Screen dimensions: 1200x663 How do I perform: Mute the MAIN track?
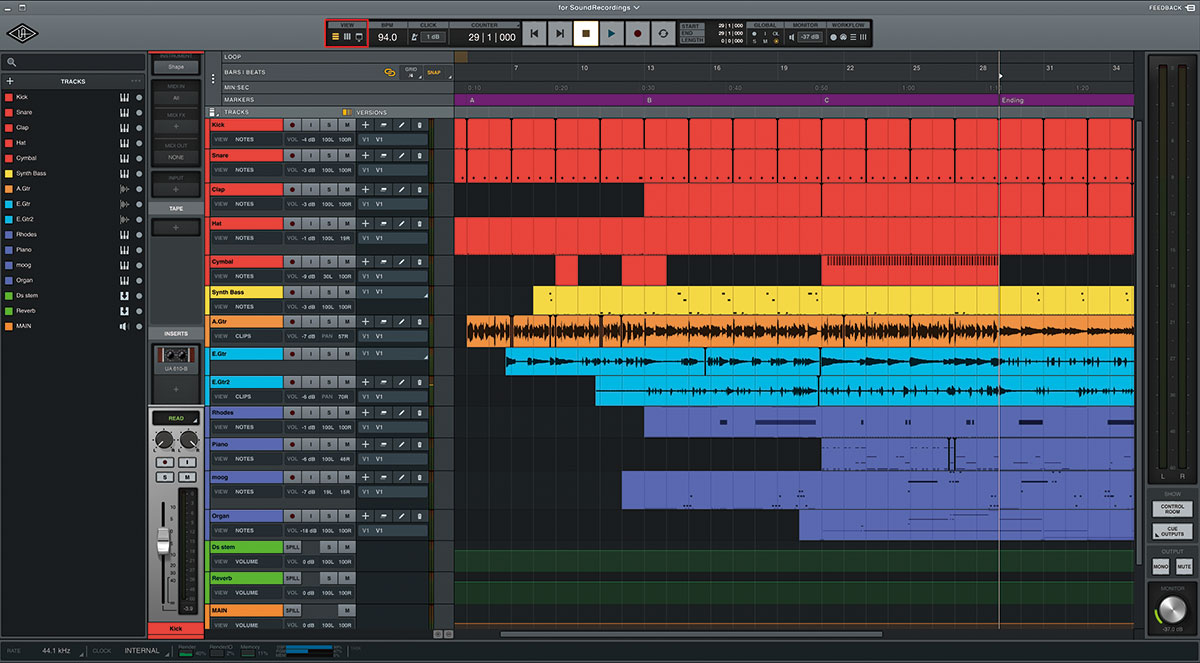[x=347, y=610]
